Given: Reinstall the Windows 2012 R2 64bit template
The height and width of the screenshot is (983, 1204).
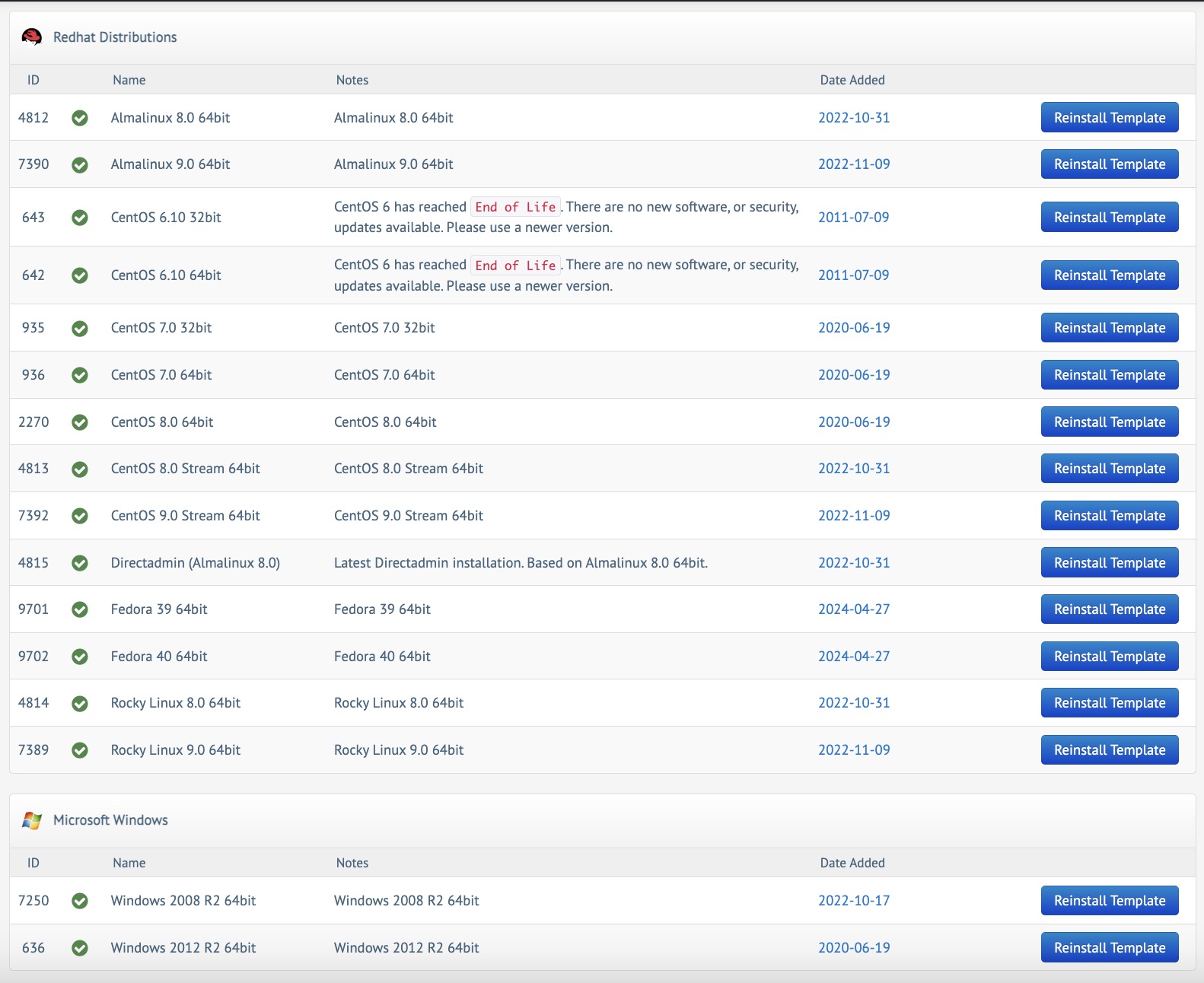Looking at the screenshot, I should click(1110, 947).
